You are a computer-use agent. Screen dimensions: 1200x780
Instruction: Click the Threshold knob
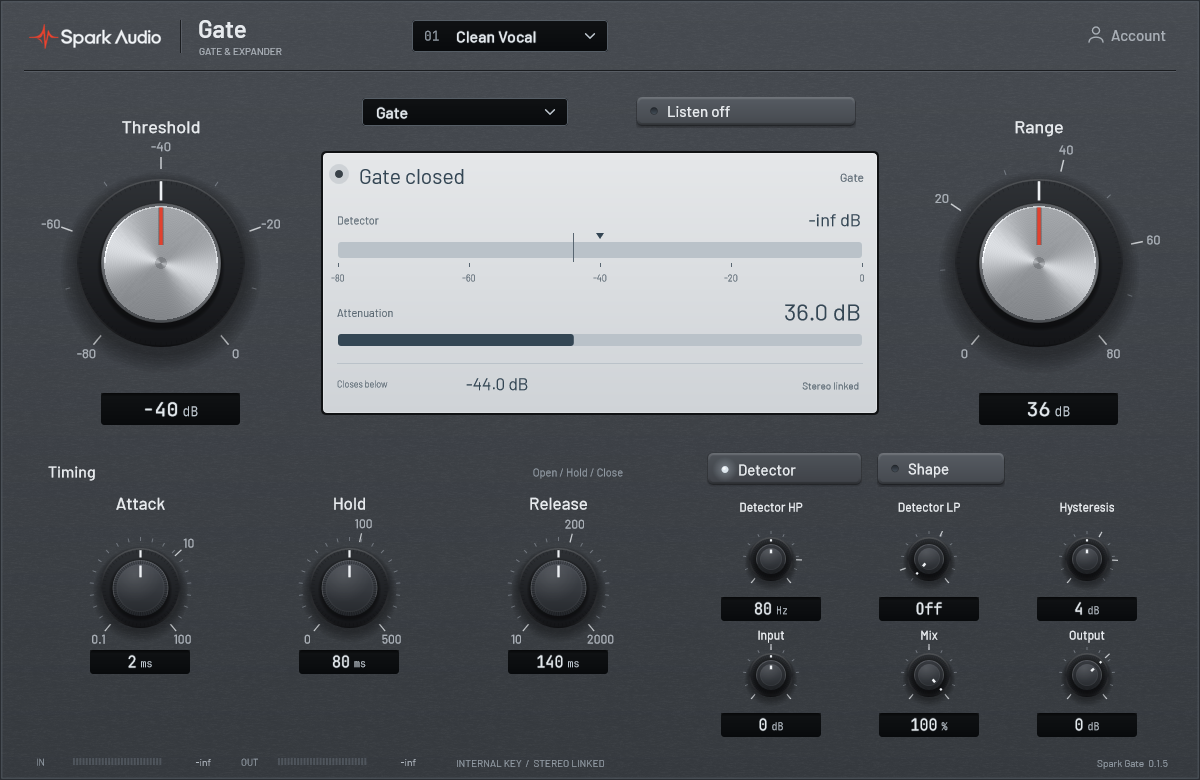coord(160,264)
